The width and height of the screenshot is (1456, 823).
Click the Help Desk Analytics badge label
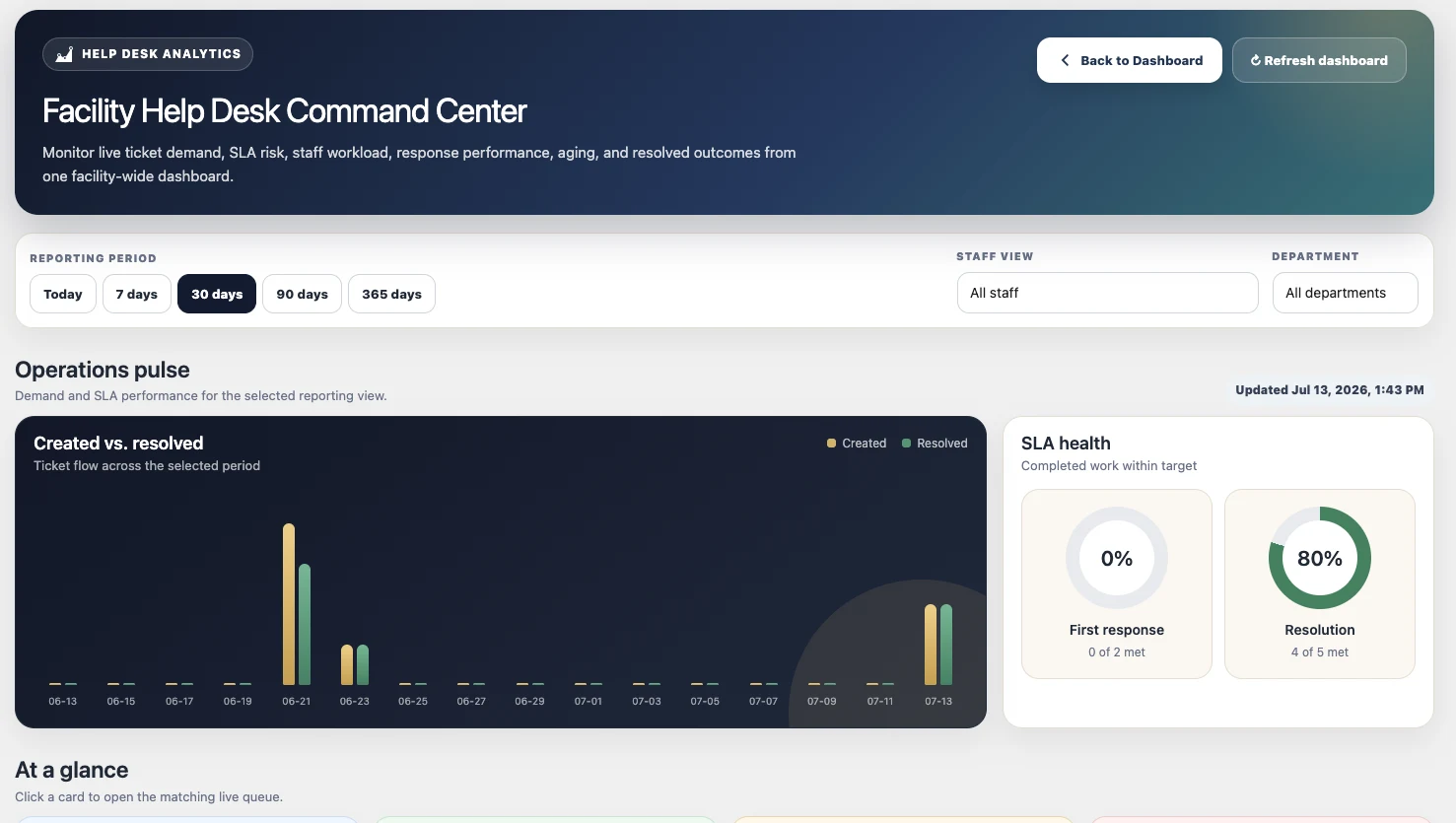click(161, 54)
